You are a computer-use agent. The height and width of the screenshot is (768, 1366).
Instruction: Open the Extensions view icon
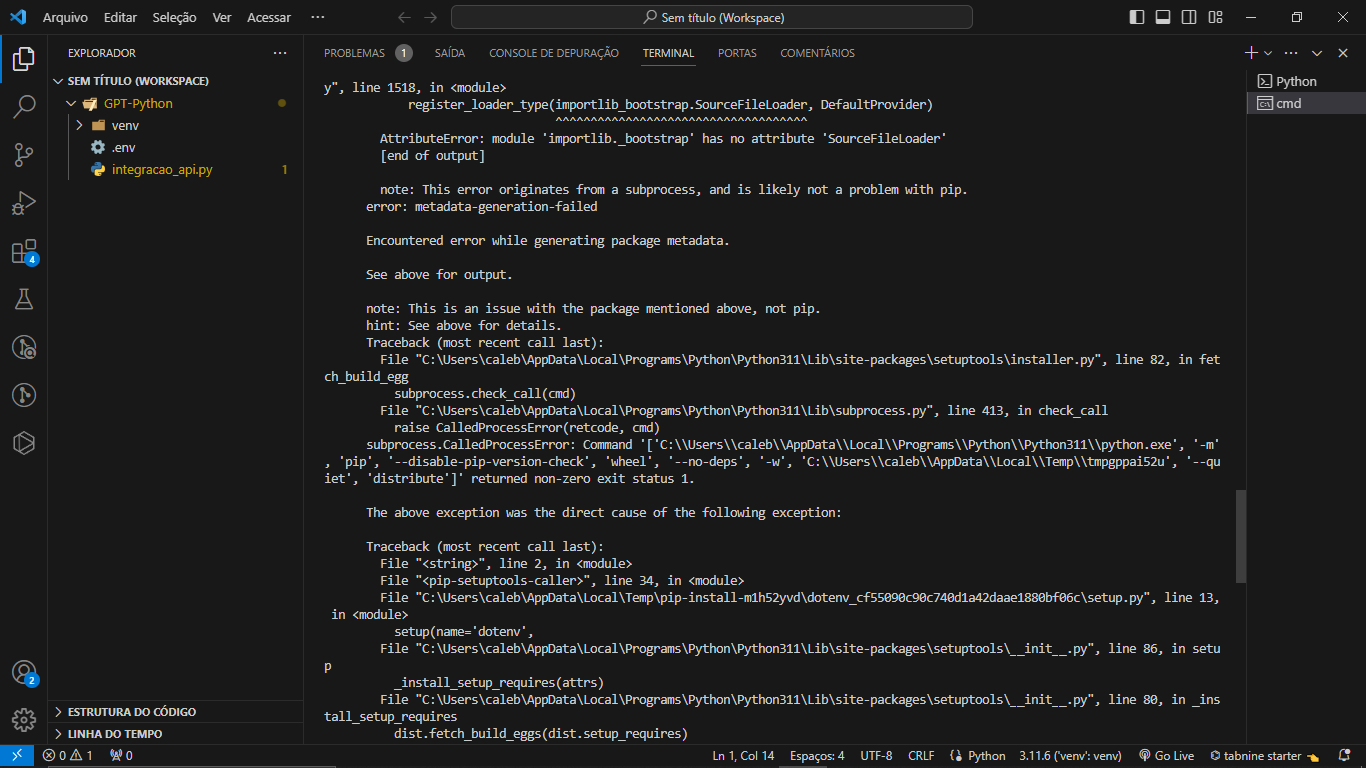pyautogui.click(x=24, y=251)
